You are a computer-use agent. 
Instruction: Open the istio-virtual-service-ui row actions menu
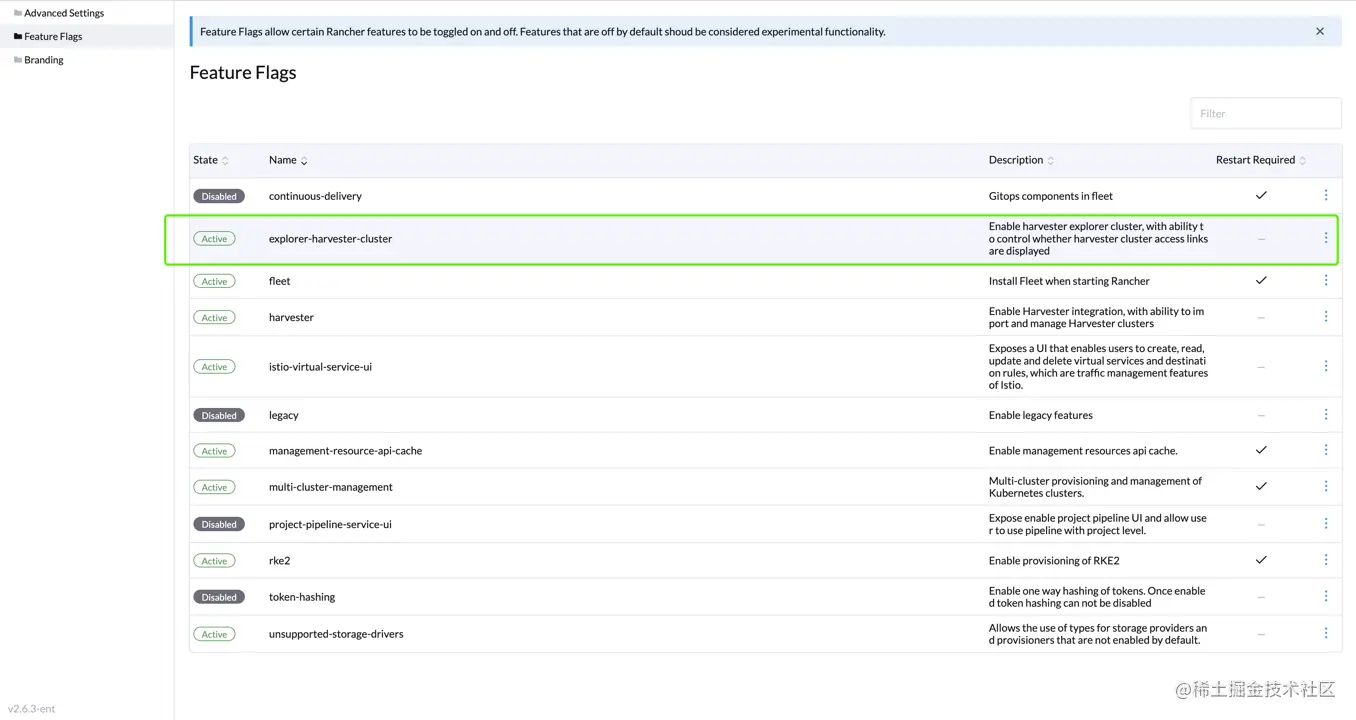[x=1326, y=366]
